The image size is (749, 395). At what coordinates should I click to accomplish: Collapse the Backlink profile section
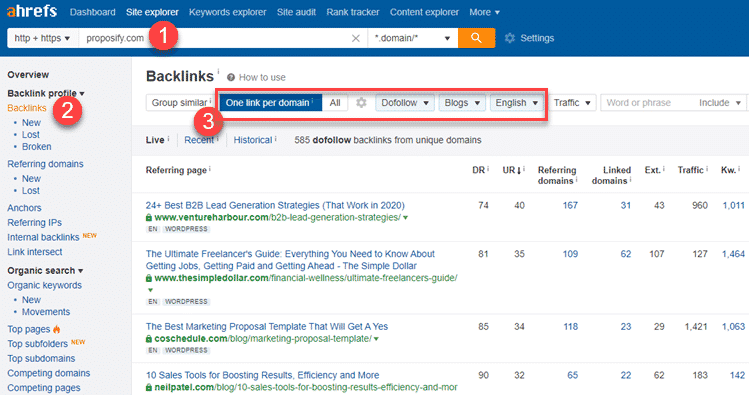click(46, 93)
